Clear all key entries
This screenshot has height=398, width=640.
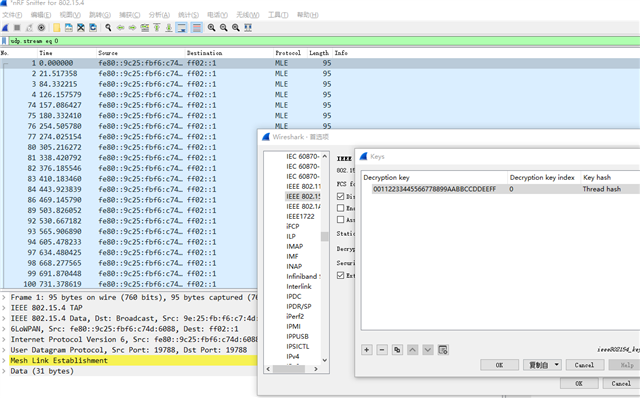[443, 350]
